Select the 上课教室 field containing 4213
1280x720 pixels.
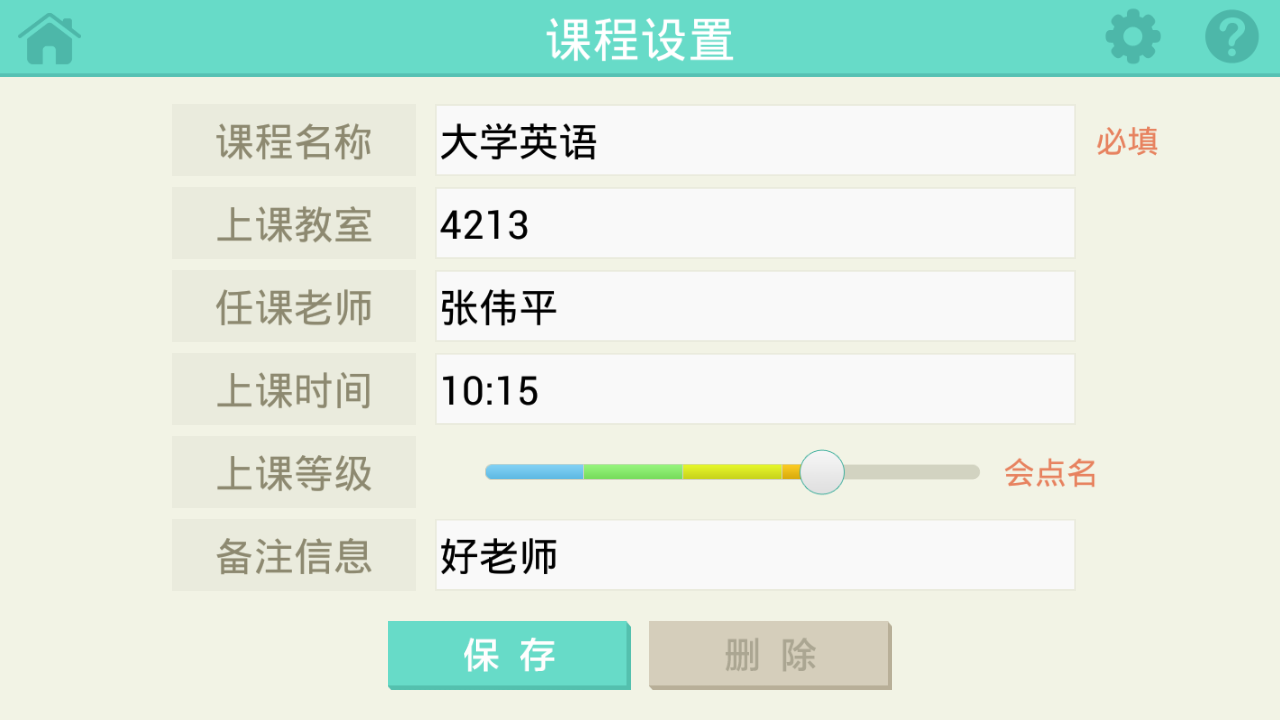[x=755, y=223]
